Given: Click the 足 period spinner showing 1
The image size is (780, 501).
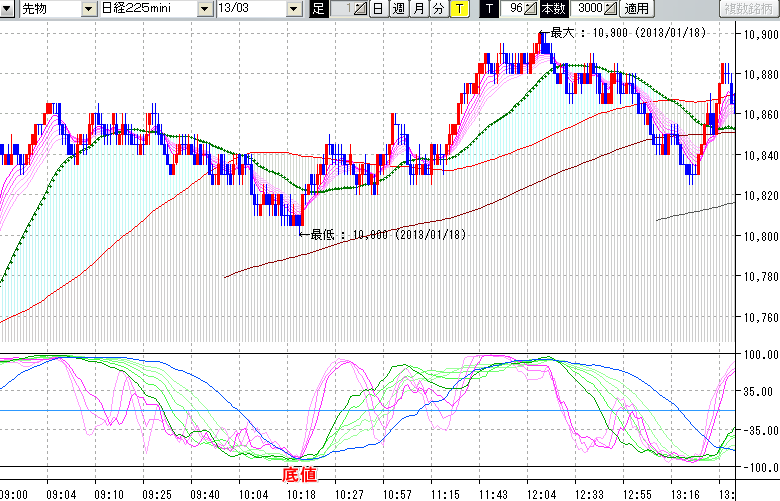Looking at the screenshot, I should [361, 9].
